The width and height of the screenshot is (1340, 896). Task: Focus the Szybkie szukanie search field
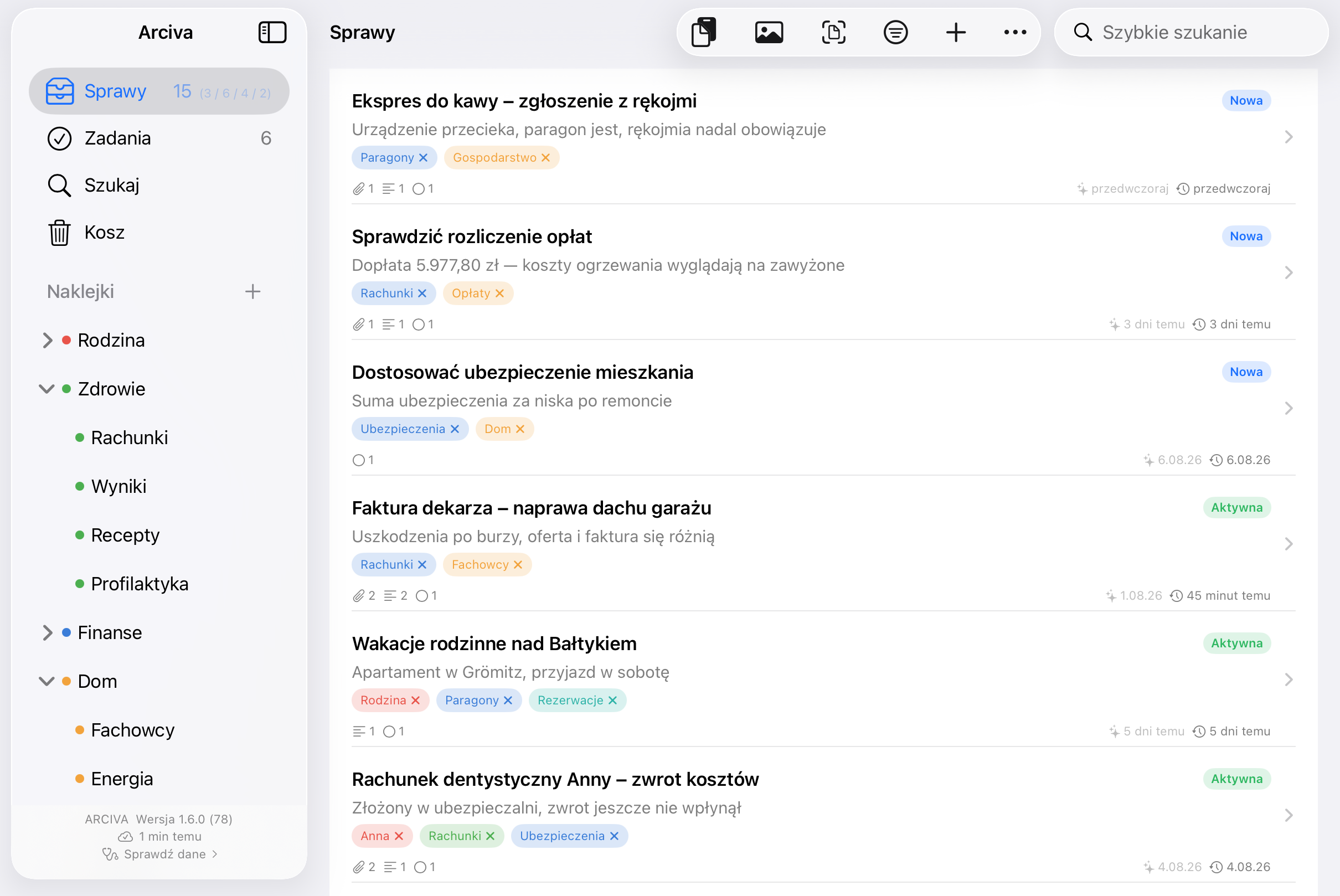[x=1191, y=33]
